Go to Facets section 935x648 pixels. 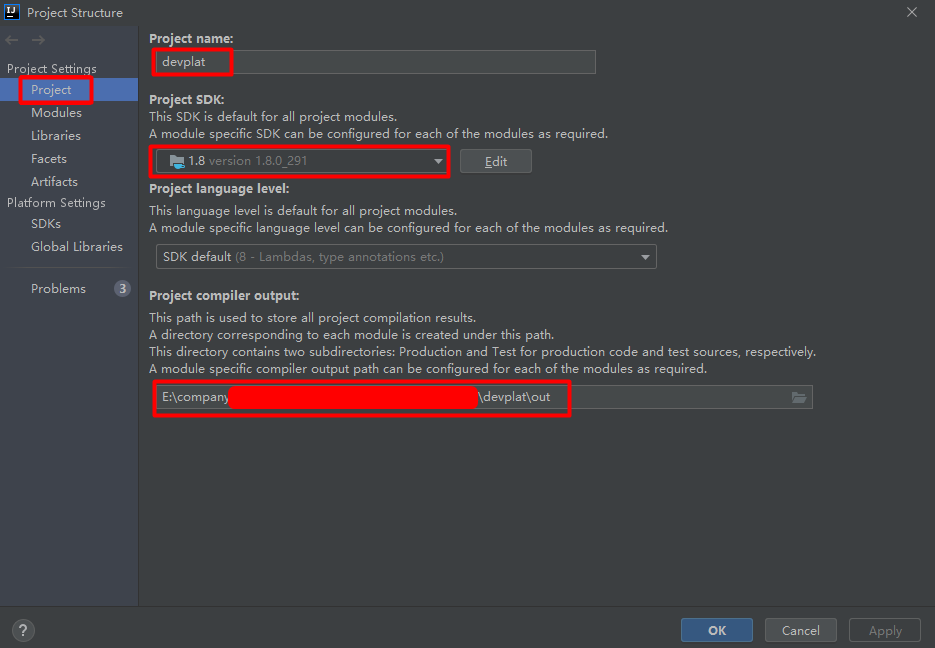[x=49, y=159]
